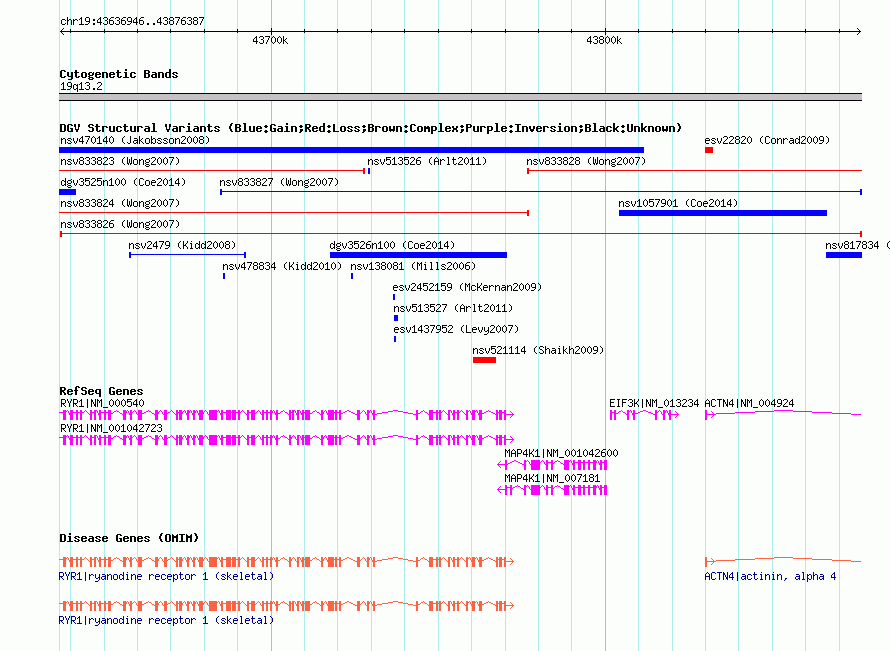Open the nsv478834 (Kidd2010) variant label
The width and height of the screenshot is (890, 651).
click(x=282, y=266)
